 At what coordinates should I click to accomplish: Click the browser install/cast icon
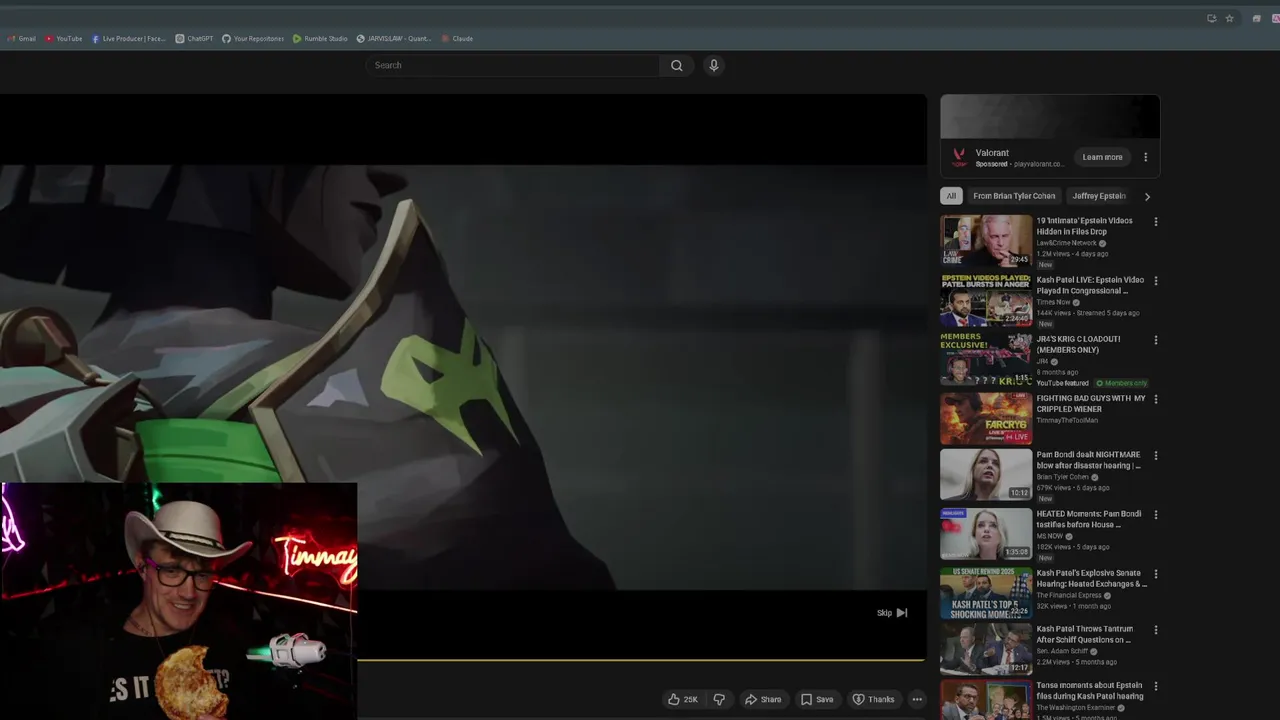click(1211, 18)
